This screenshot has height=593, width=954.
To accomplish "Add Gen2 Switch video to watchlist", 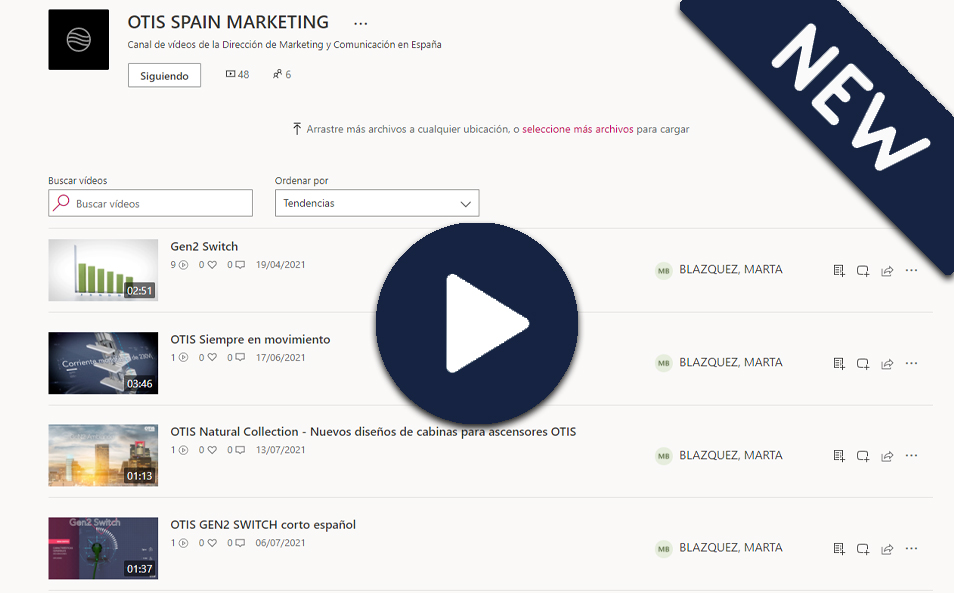I will click(839, 270).
